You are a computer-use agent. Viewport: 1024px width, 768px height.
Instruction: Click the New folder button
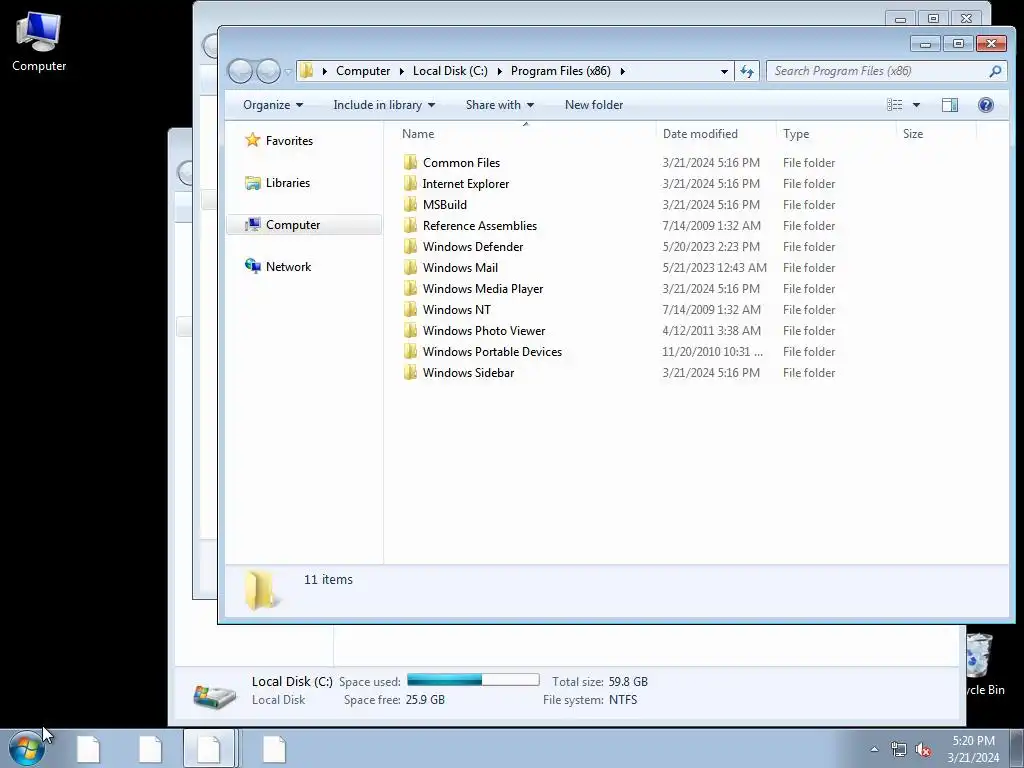coord(594,104)
